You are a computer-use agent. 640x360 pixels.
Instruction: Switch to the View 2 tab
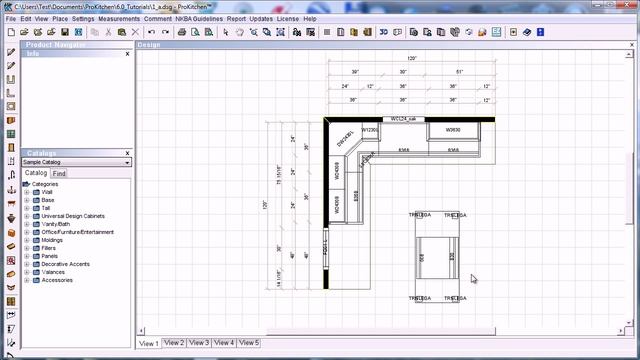(174, 343)
